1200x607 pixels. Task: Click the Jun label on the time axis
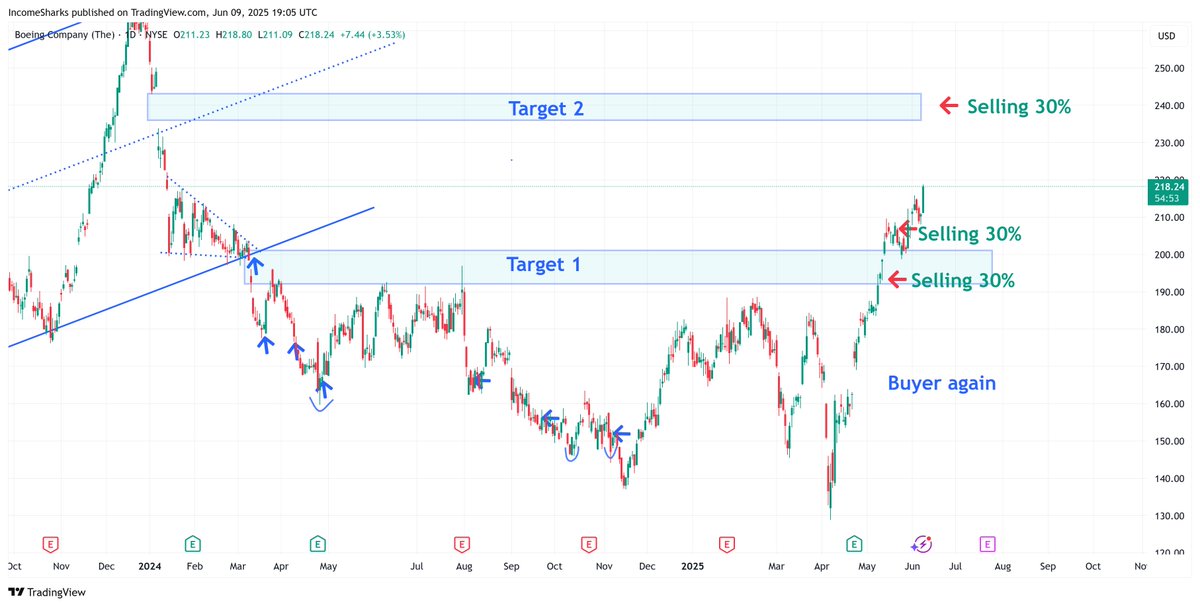click(911, 566)
